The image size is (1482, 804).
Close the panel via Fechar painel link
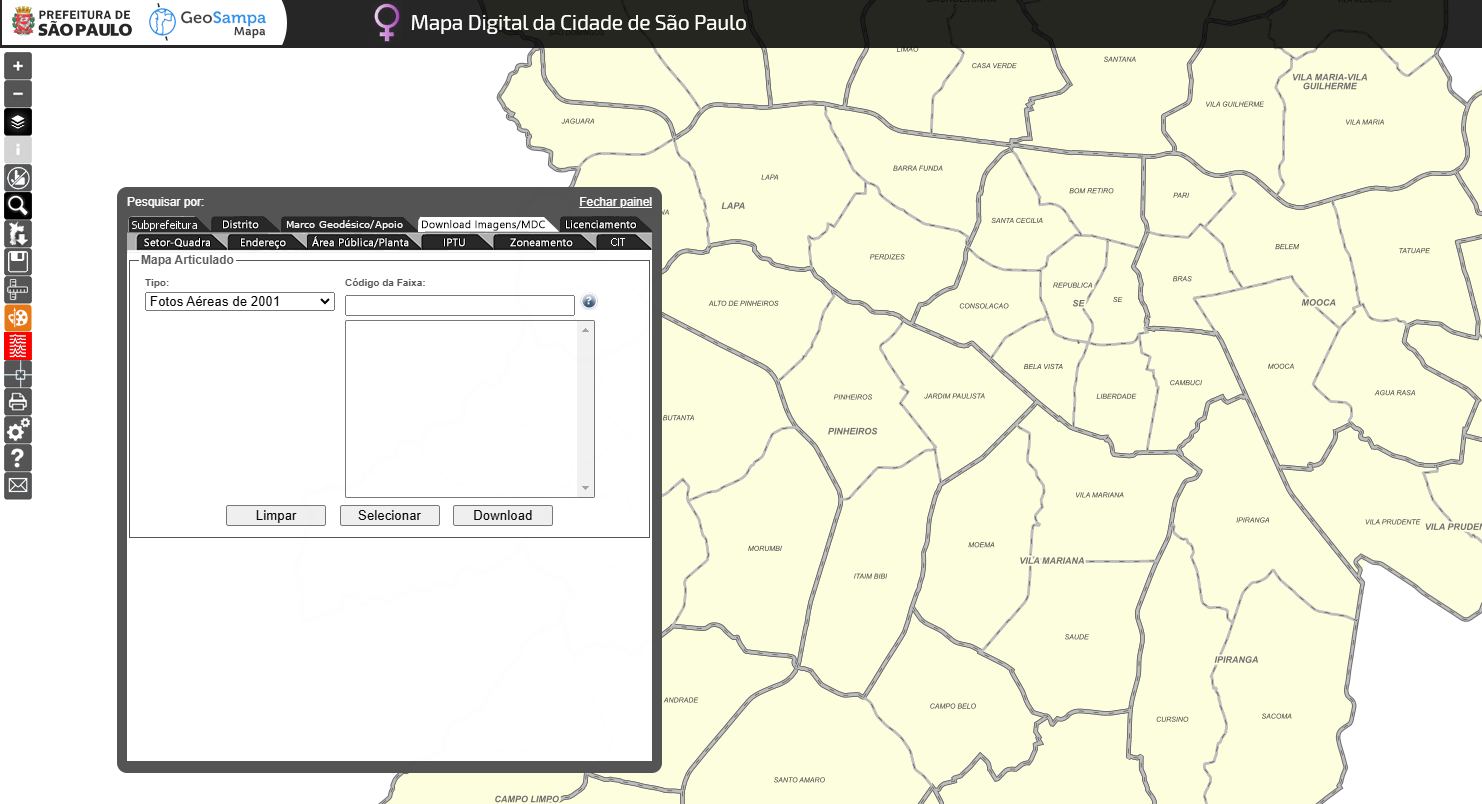tap(615, 202)
